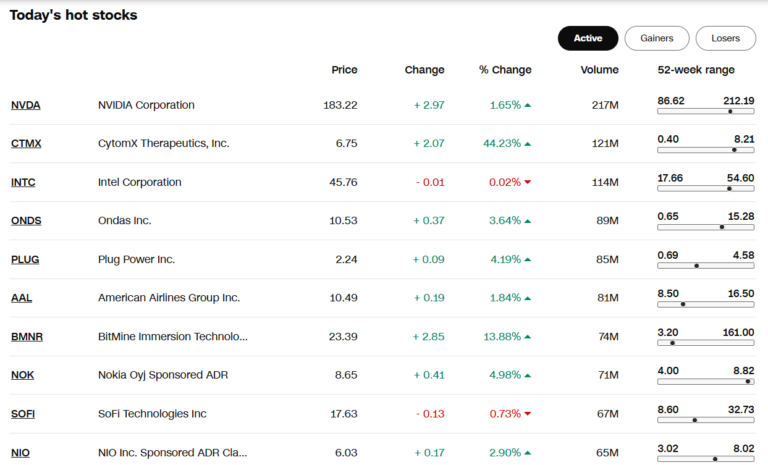Click CTMX percent change 44.23%
This screenshot has height=465, width=768.
click(x=502, y=144)
